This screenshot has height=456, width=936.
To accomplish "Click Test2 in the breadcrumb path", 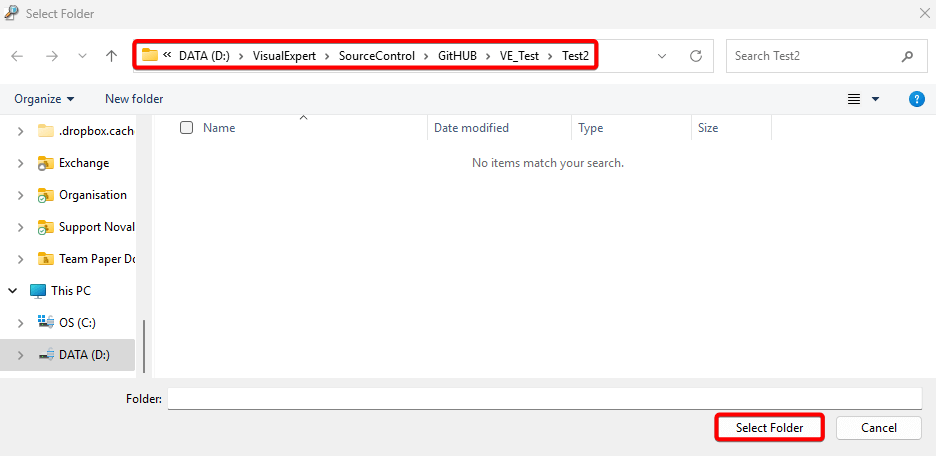I will pos(575,56).
